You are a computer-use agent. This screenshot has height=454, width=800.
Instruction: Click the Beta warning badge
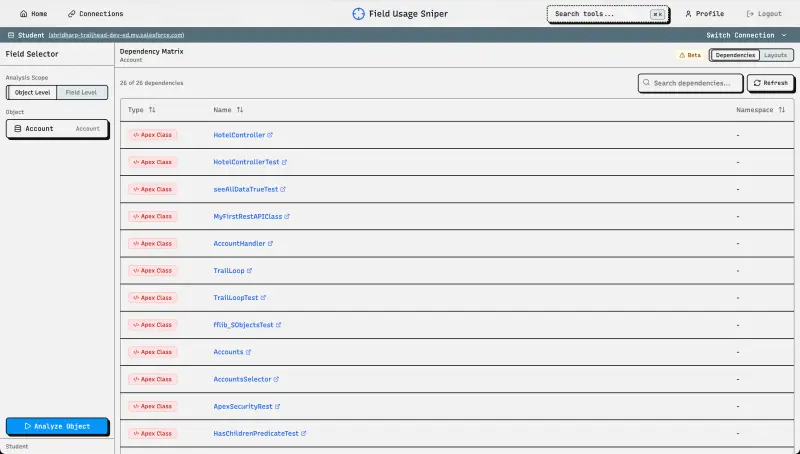pyautogui.click(x=690, y=55)
